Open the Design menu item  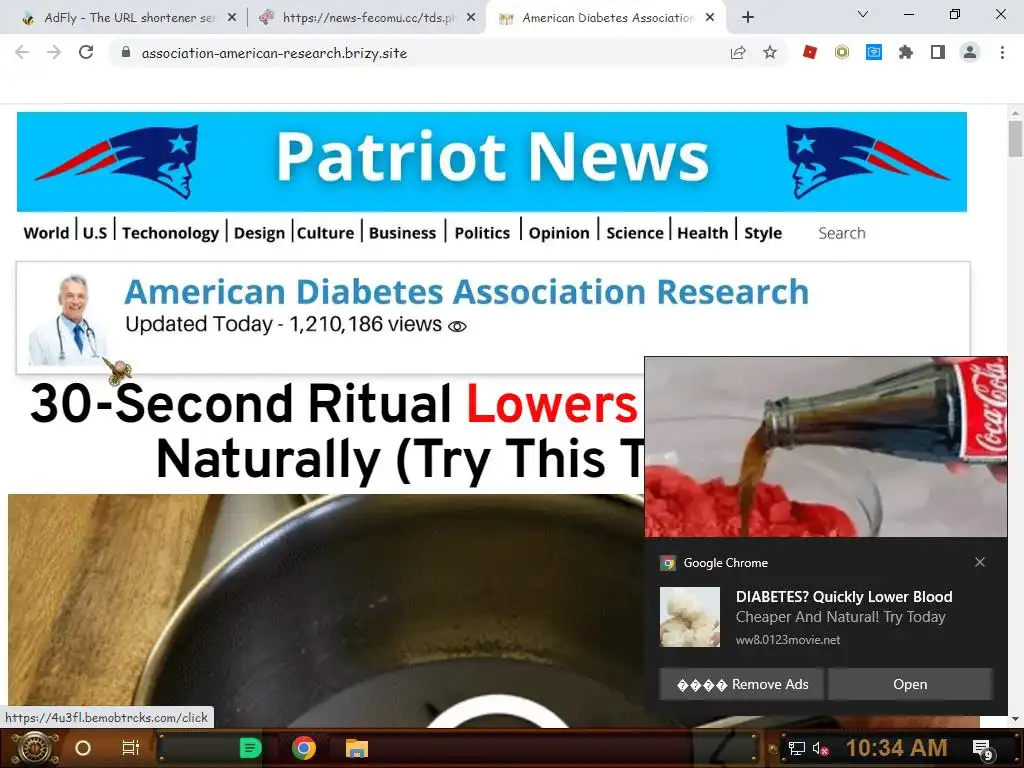pyautogui.click(x=259, y=233)
